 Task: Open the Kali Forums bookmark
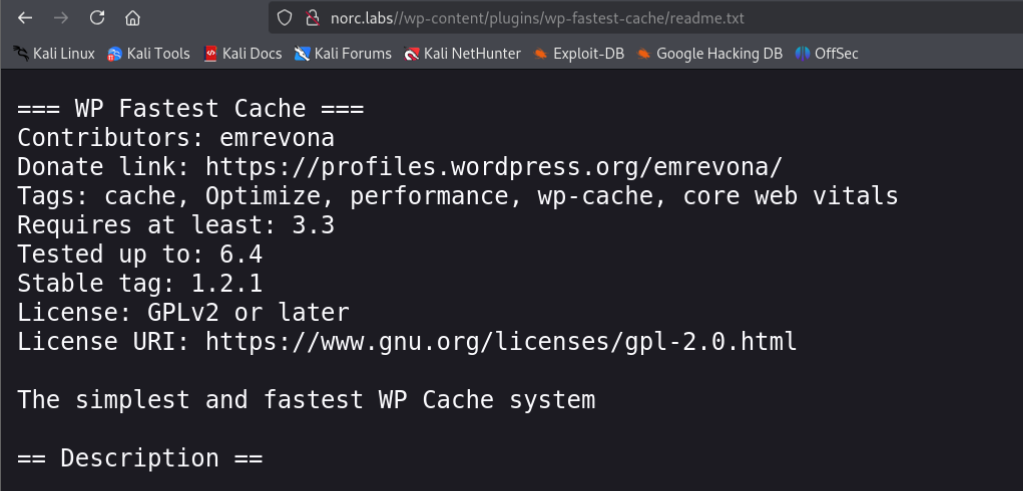click(x=343, y=53)
